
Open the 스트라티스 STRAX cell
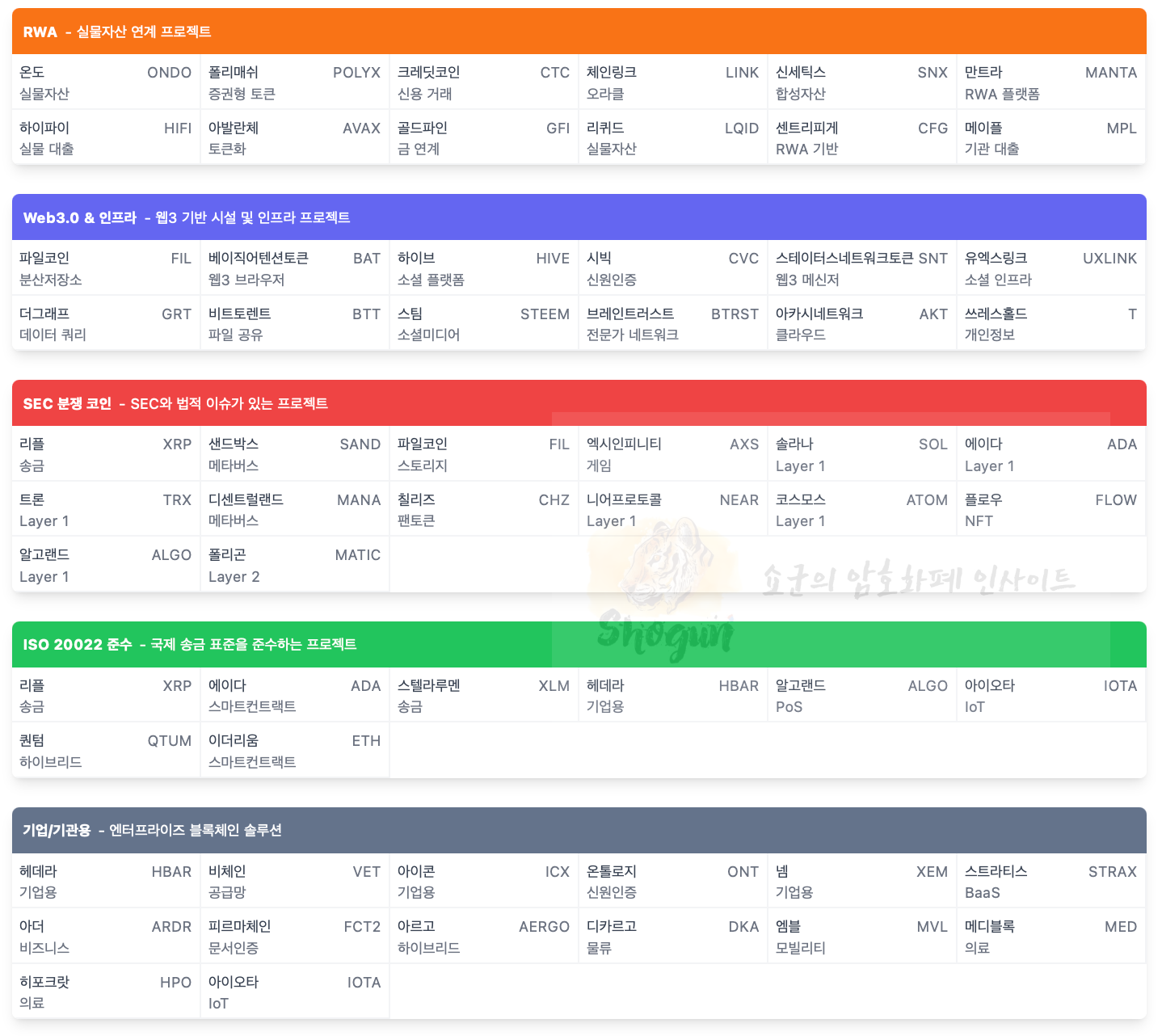point(1051,881)
